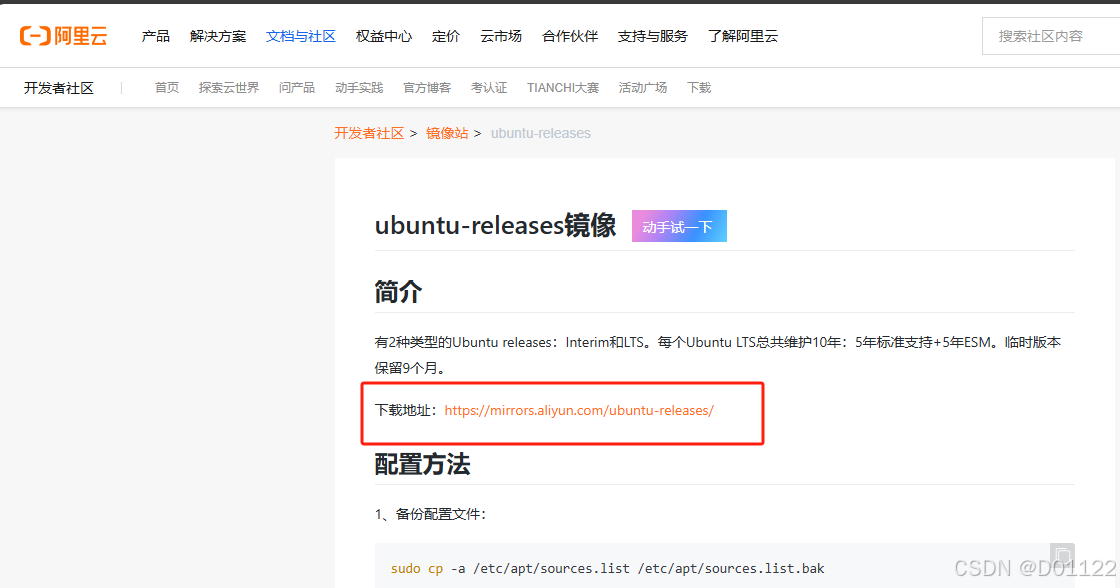Open 动手实践 section

tap(359, 88)
